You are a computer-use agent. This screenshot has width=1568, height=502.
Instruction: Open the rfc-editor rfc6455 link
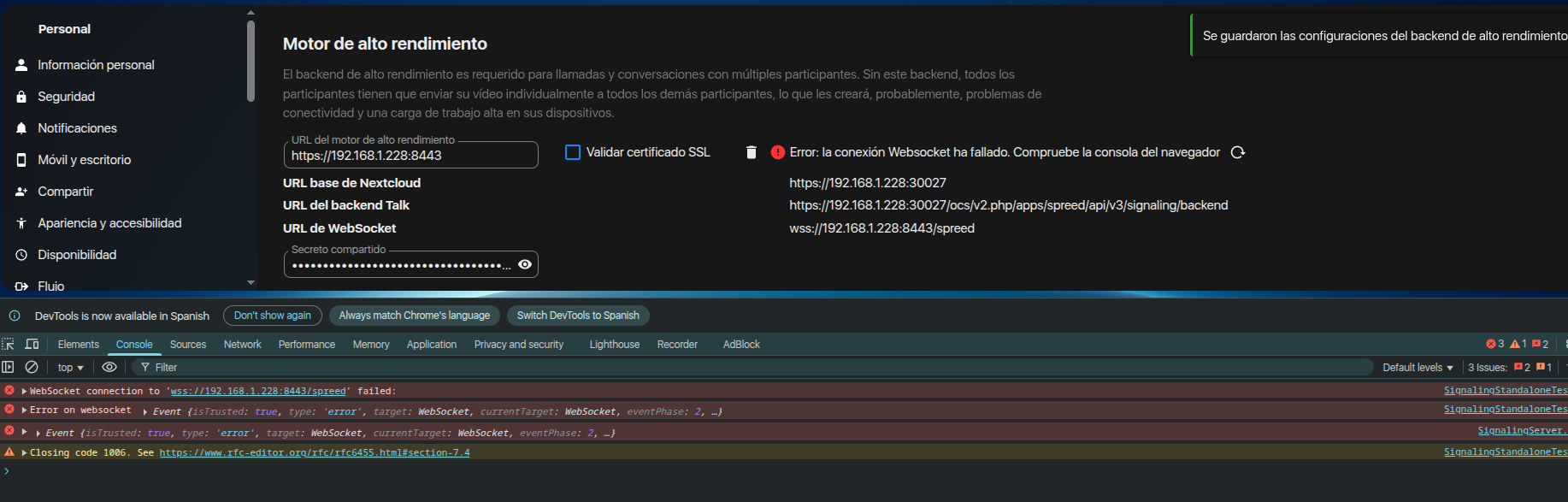point(315,453)
